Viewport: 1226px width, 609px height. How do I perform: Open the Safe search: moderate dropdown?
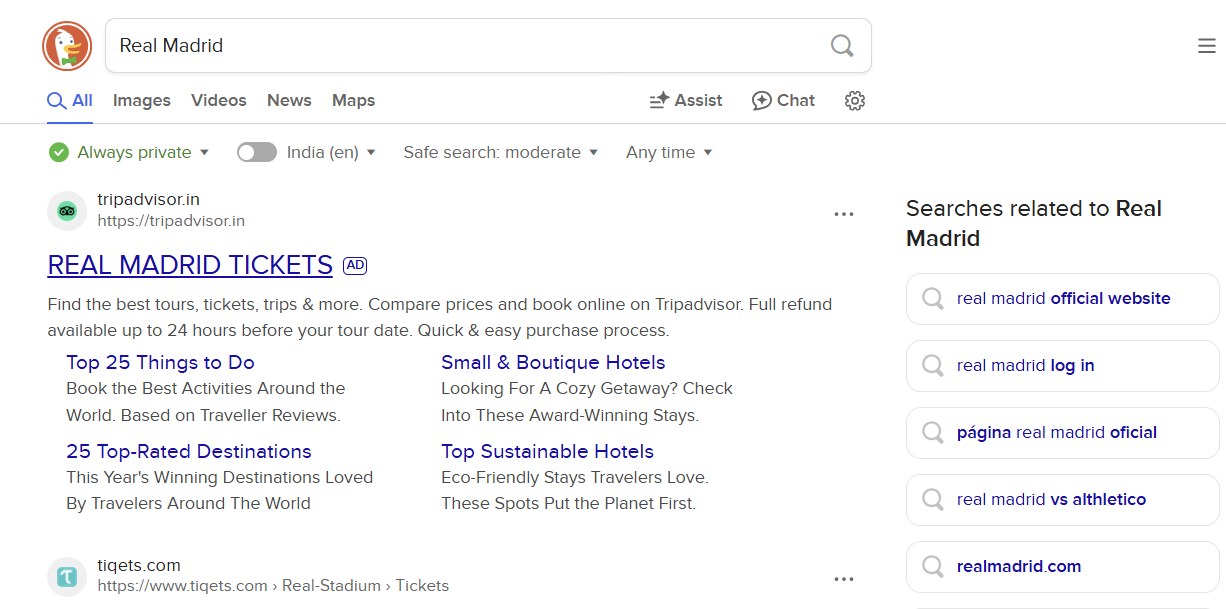pos(500,152)
